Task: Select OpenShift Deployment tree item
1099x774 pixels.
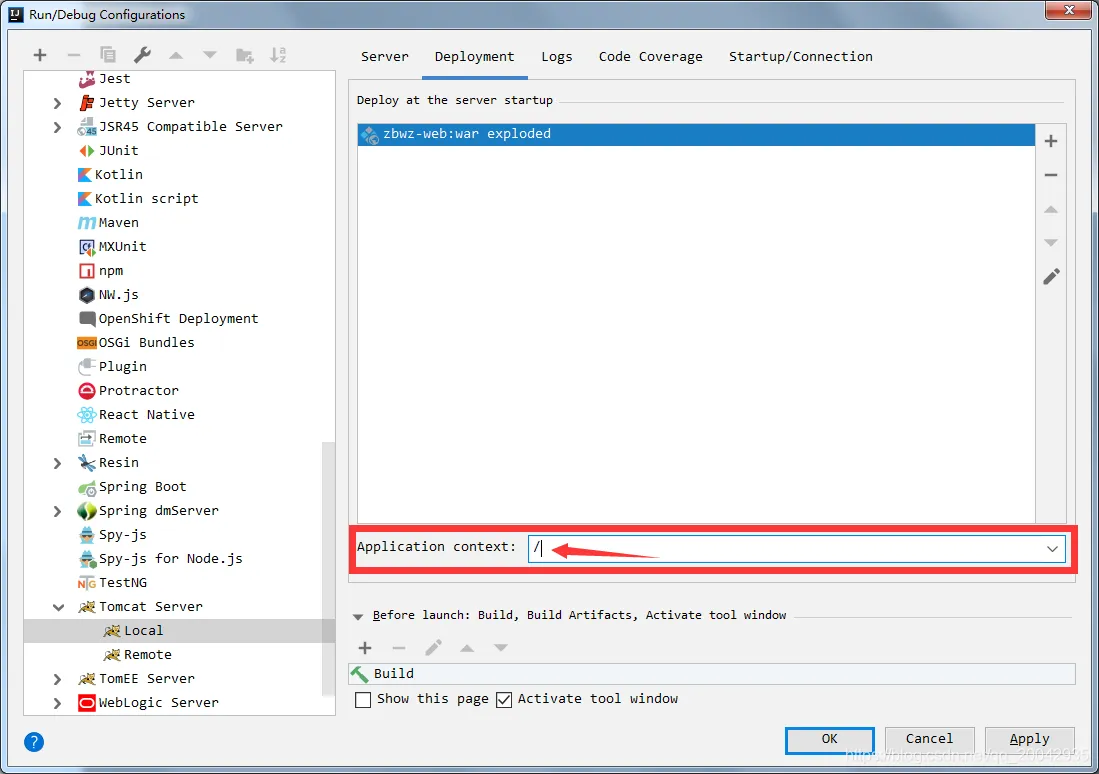Action: [x=178, y=319]
